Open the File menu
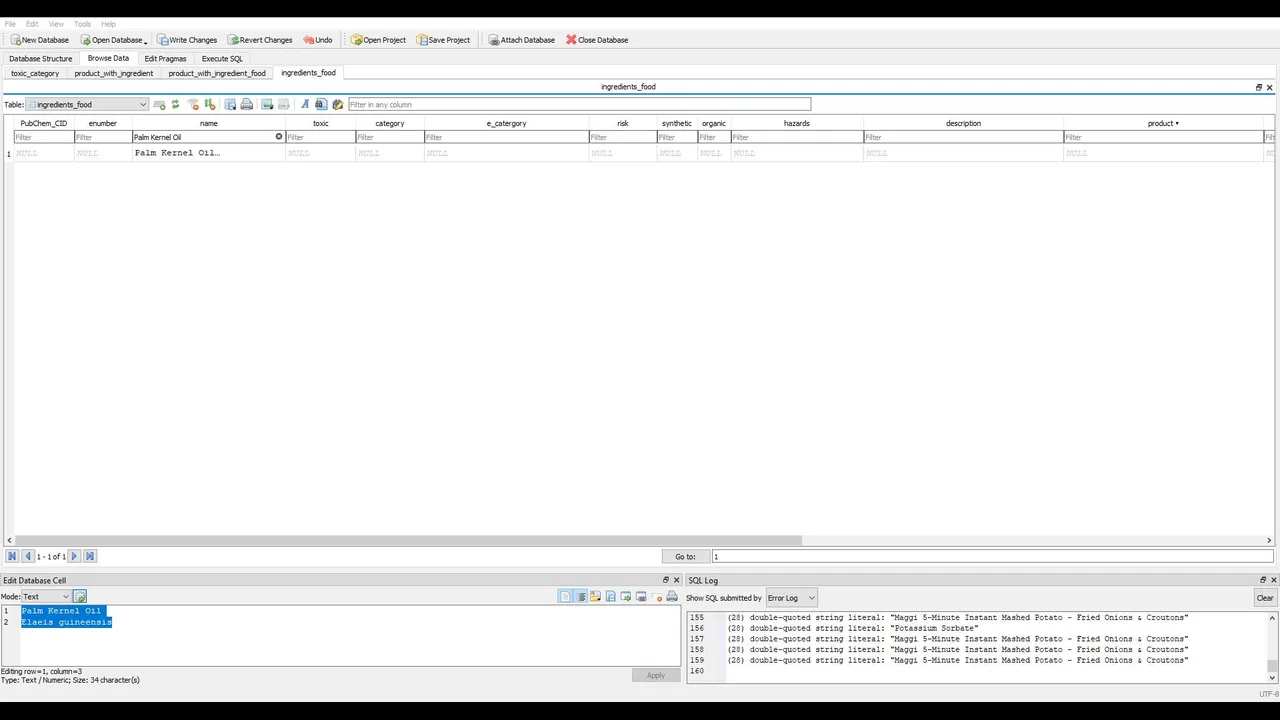 (x=9, y=24)
